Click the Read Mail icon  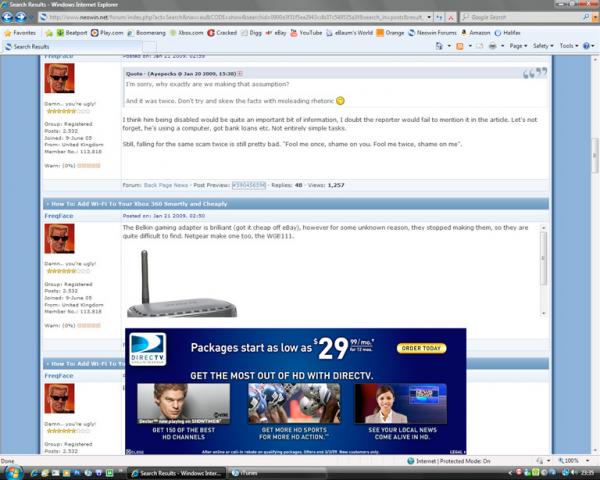coord(480,46)
